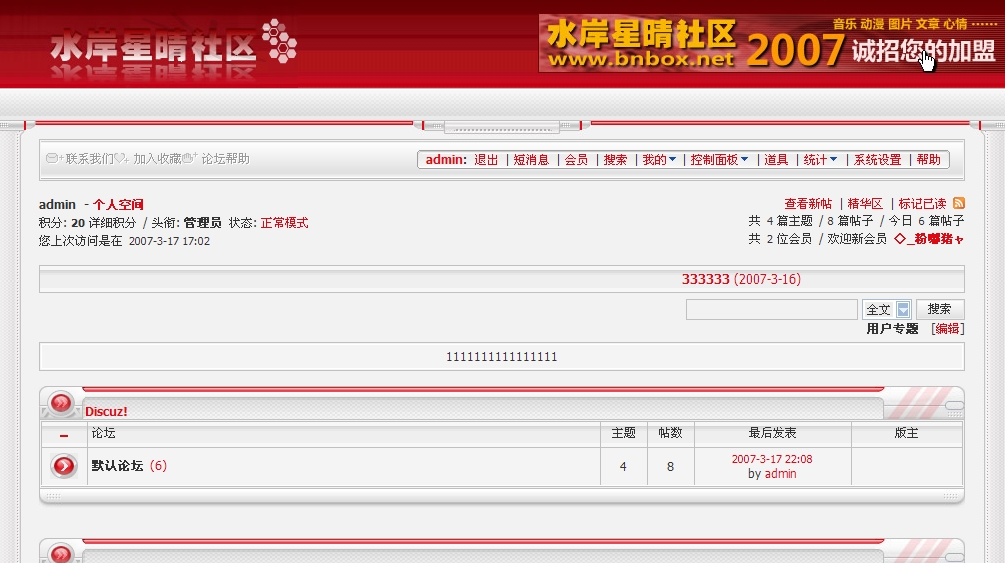Click the 版主 column header
This screenshot has height=563, width=1005.
pyautogui.click(x=906, y=433)
